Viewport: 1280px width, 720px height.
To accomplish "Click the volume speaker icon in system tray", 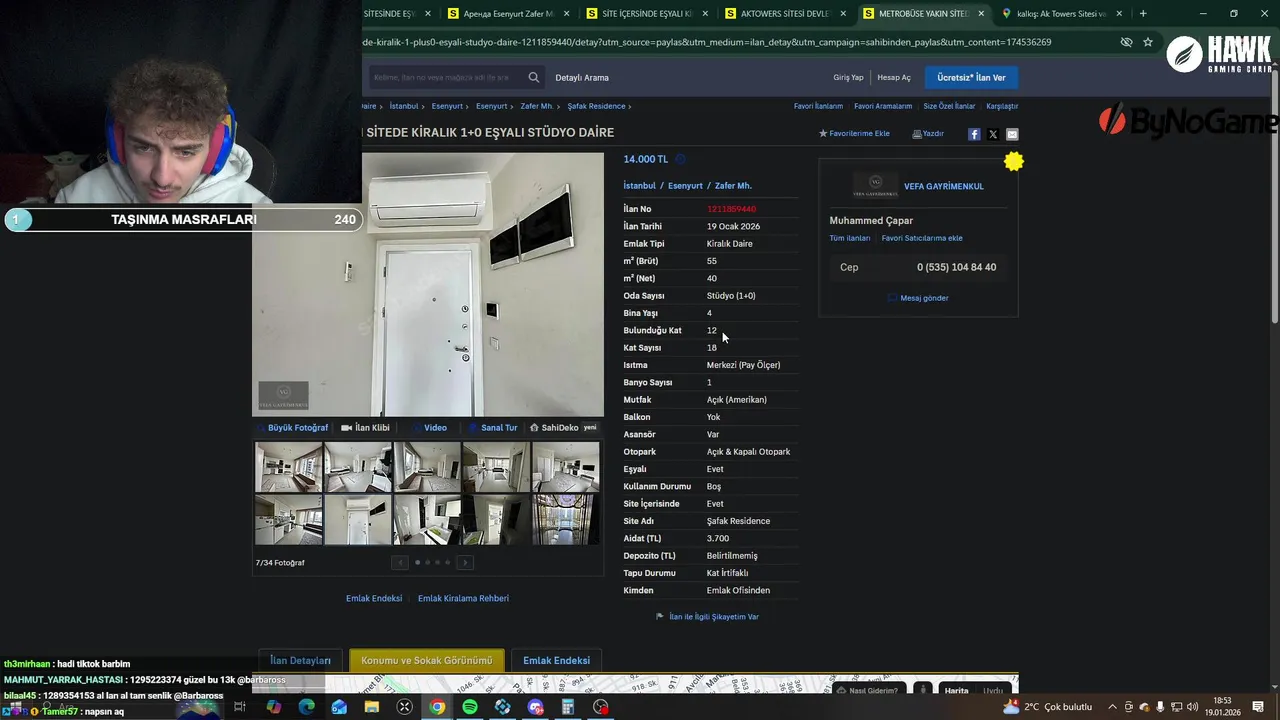I will 1193,707.
